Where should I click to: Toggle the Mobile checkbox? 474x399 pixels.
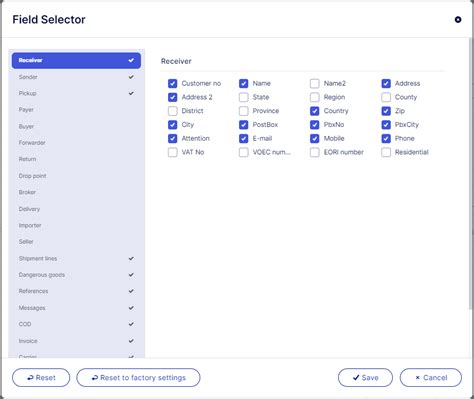click(x=315, y=138)
